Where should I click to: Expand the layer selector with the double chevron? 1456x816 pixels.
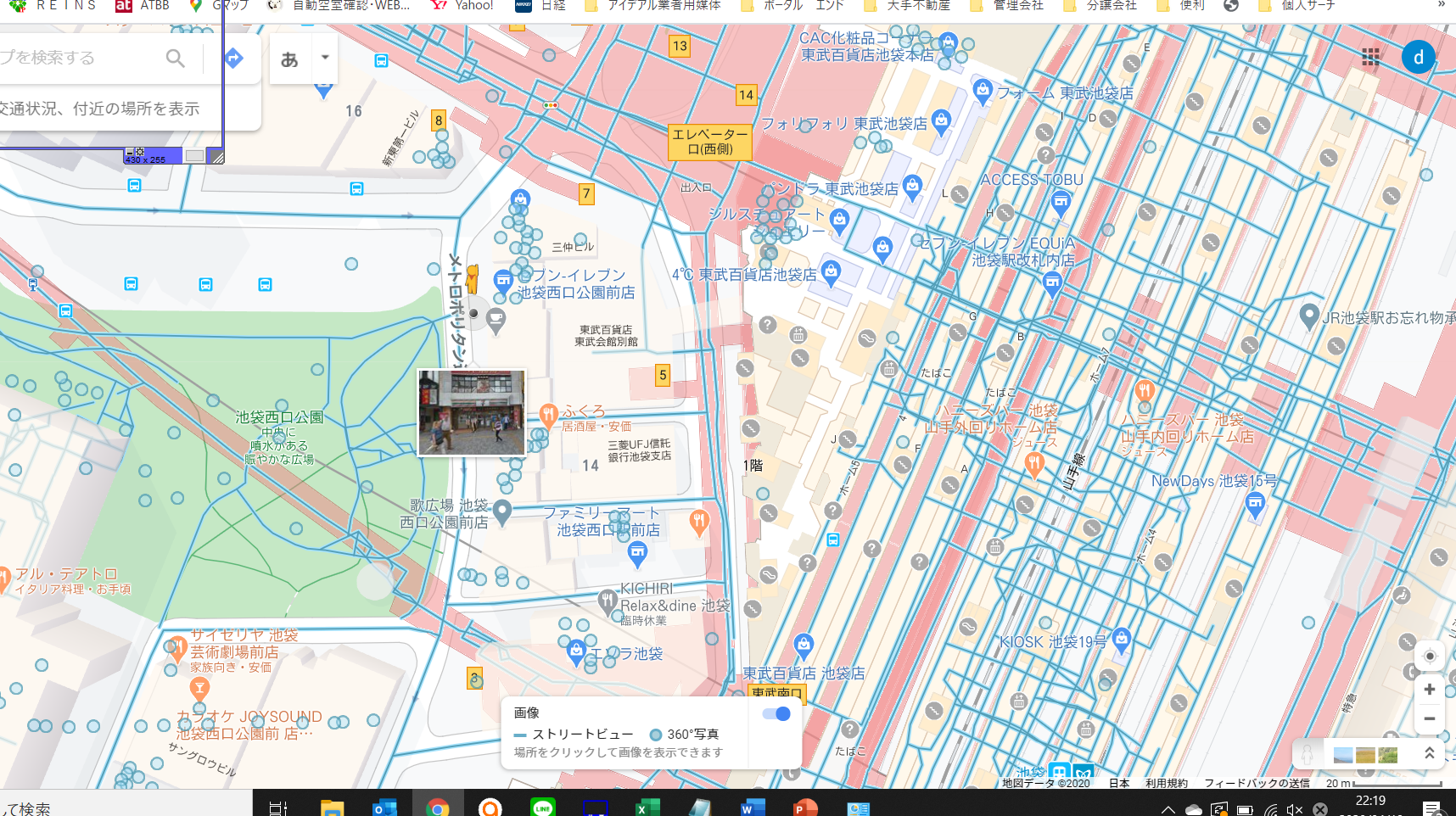1429,753
